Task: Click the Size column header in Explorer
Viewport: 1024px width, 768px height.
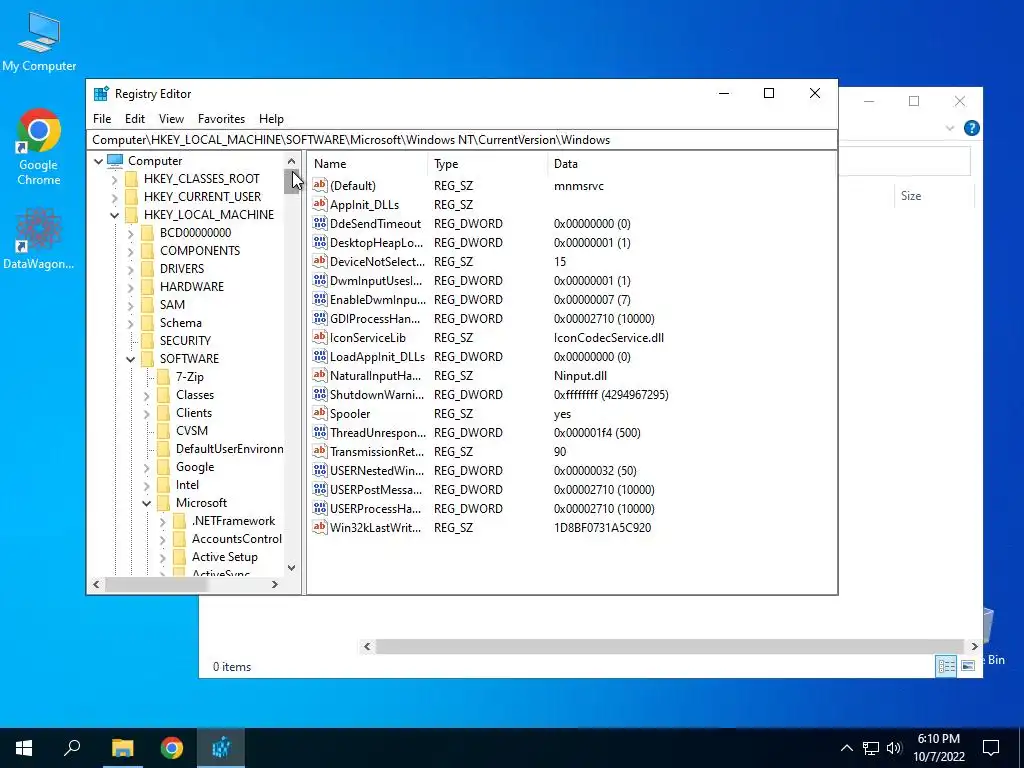Action: (x=933, y=196)
